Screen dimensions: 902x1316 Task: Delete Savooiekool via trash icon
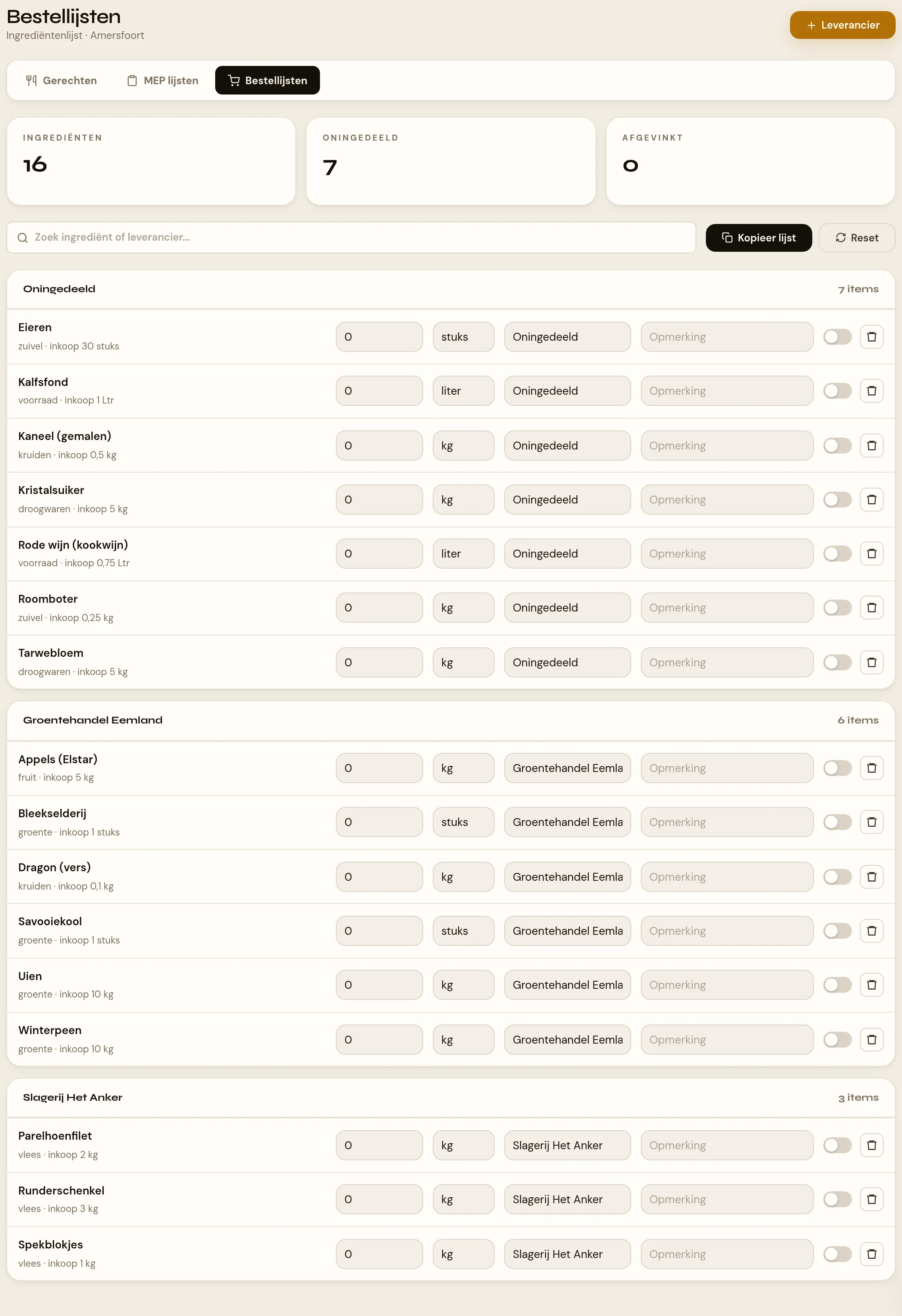[871, 931]
